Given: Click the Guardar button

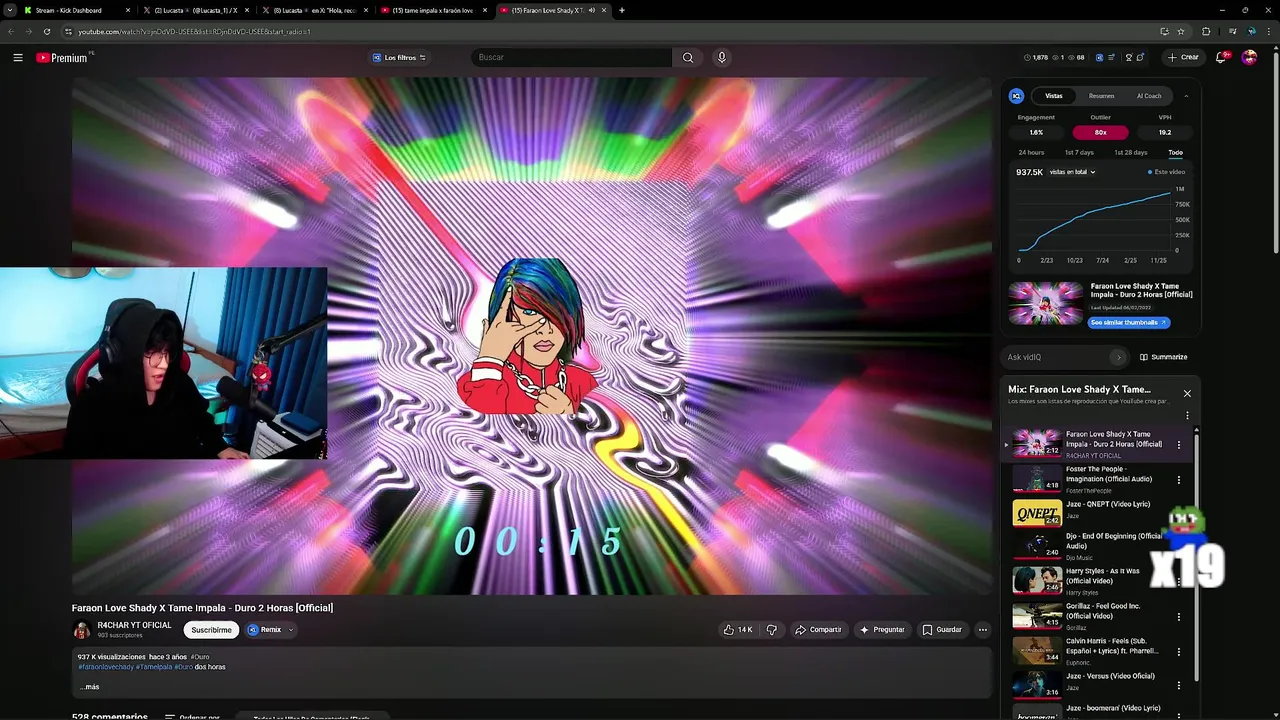Looking at the screenshot, I should click(x=941, y=630).
